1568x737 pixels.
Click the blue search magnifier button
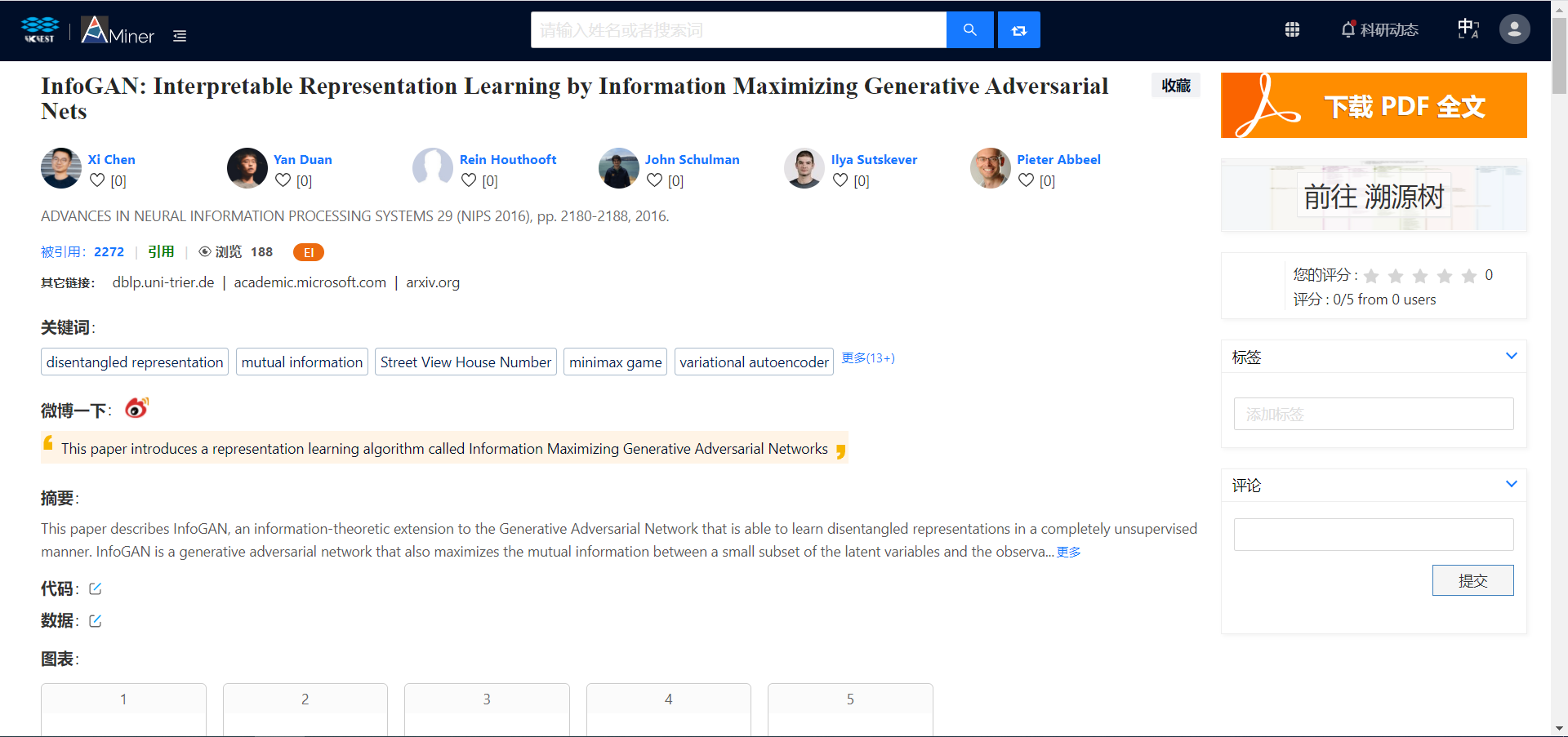coord(969,30)
